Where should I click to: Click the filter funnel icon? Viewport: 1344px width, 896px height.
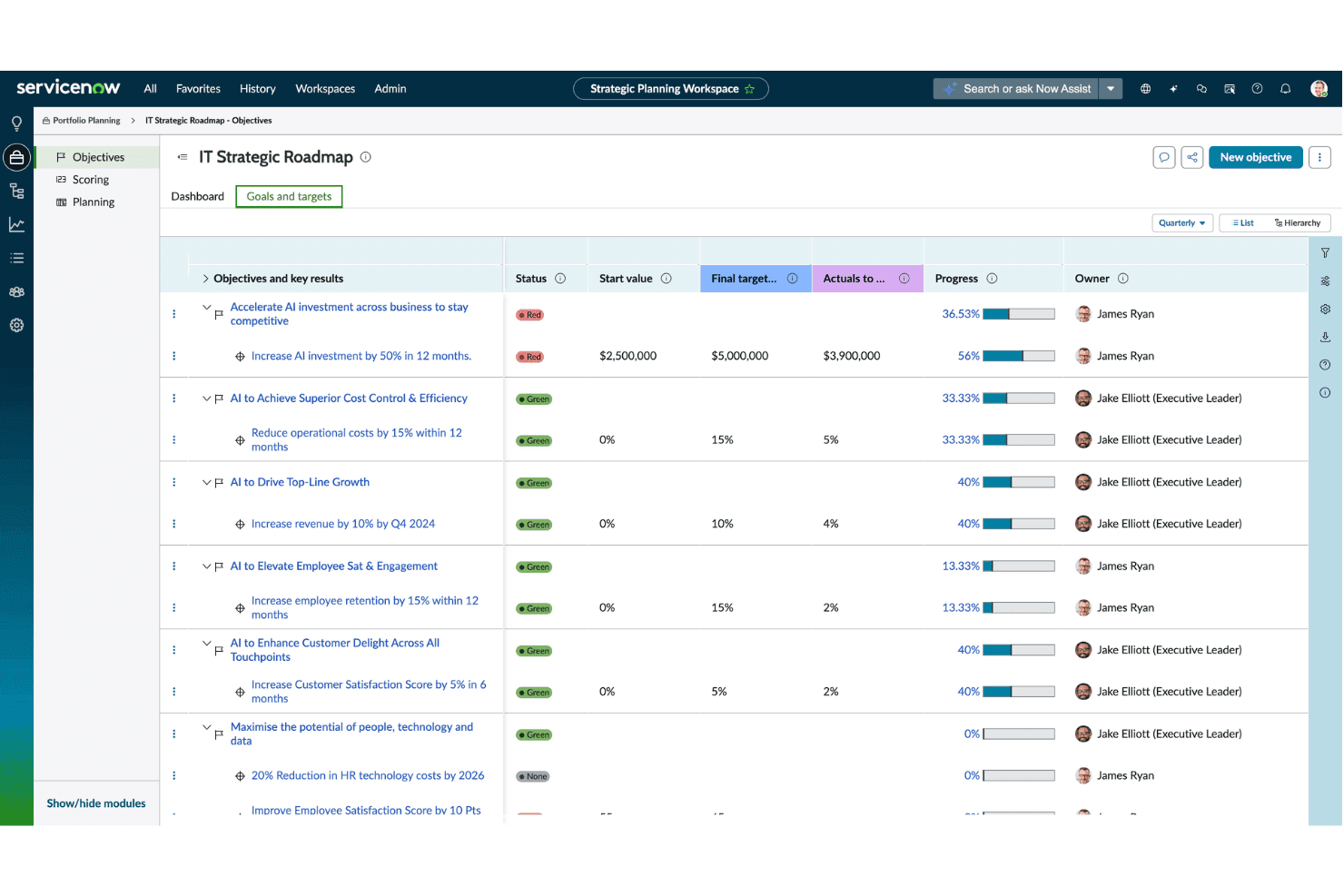1325,253
